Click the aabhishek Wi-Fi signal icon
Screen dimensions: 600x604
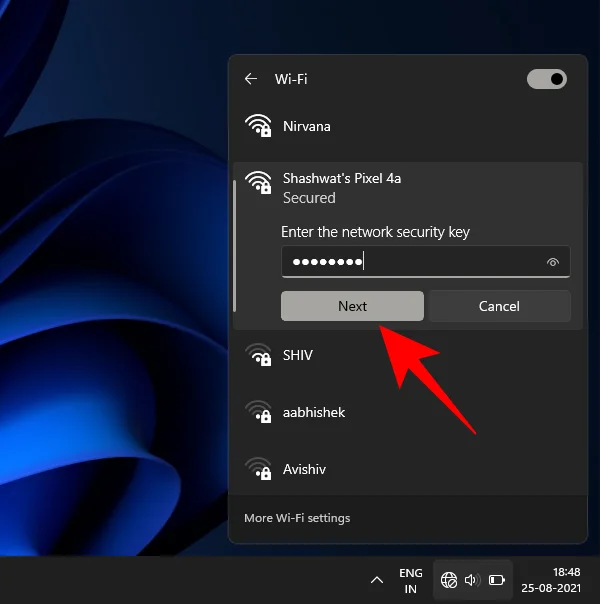[258, 412]
